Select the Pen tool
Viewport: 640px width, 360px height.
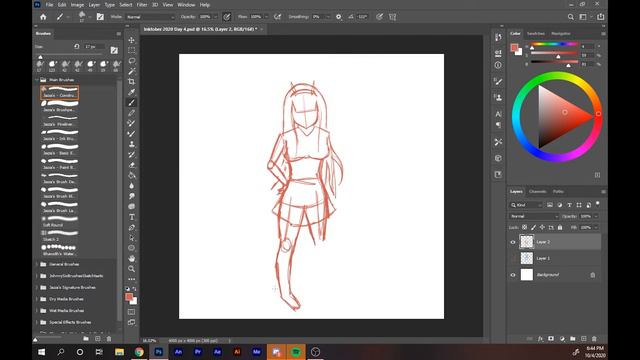click(x=131, y=227)
